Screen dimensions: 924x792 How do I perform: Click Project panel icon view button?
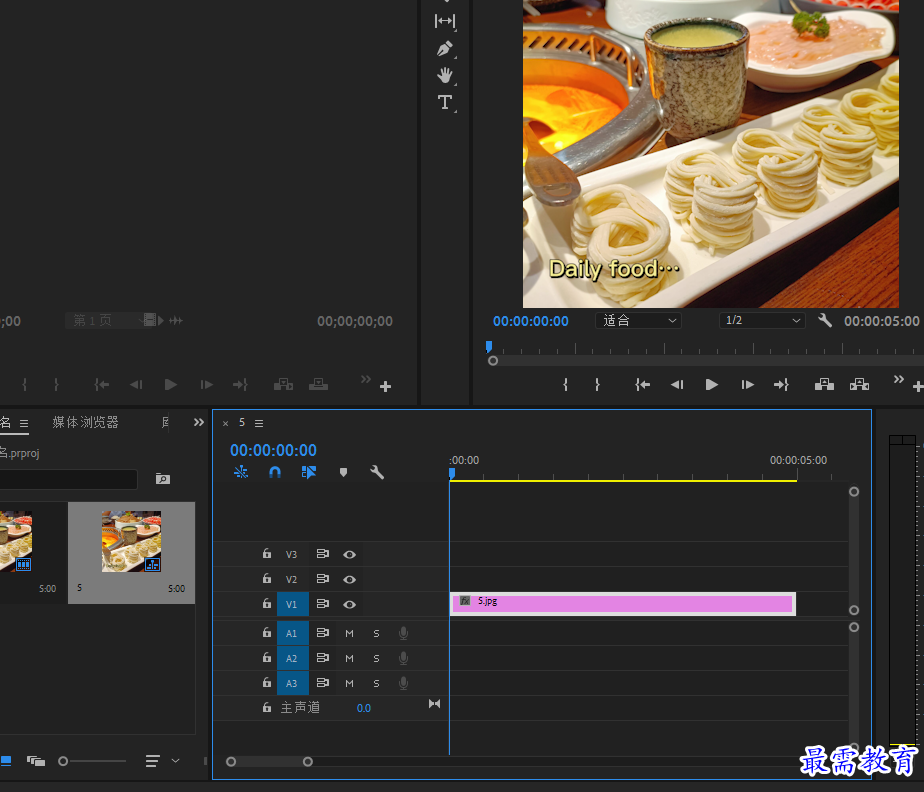[6, 761]
